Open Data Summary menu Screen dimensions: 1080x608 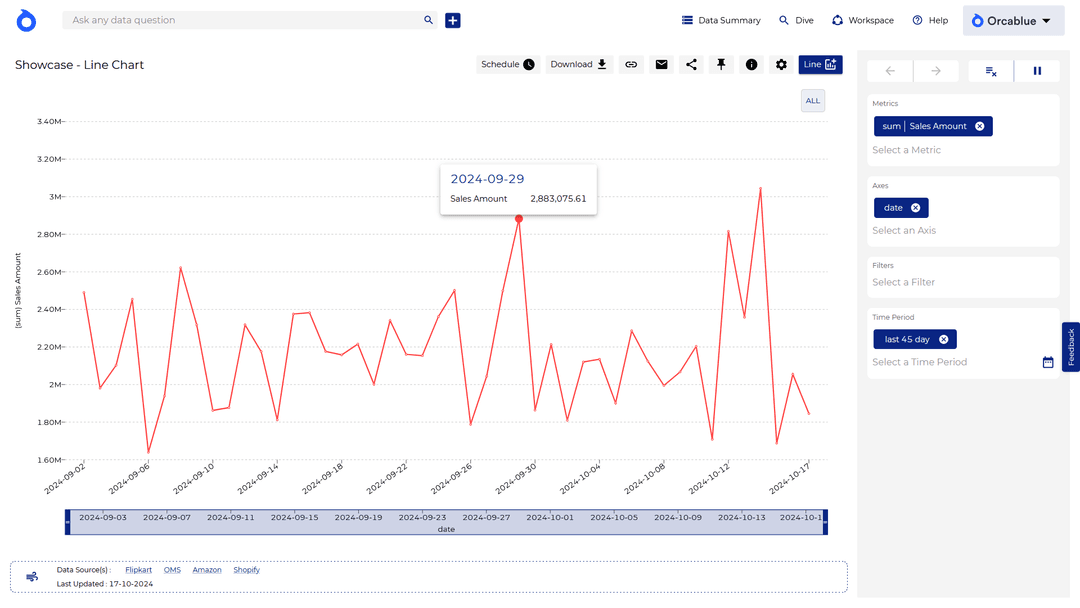click(x=721, y=20)
